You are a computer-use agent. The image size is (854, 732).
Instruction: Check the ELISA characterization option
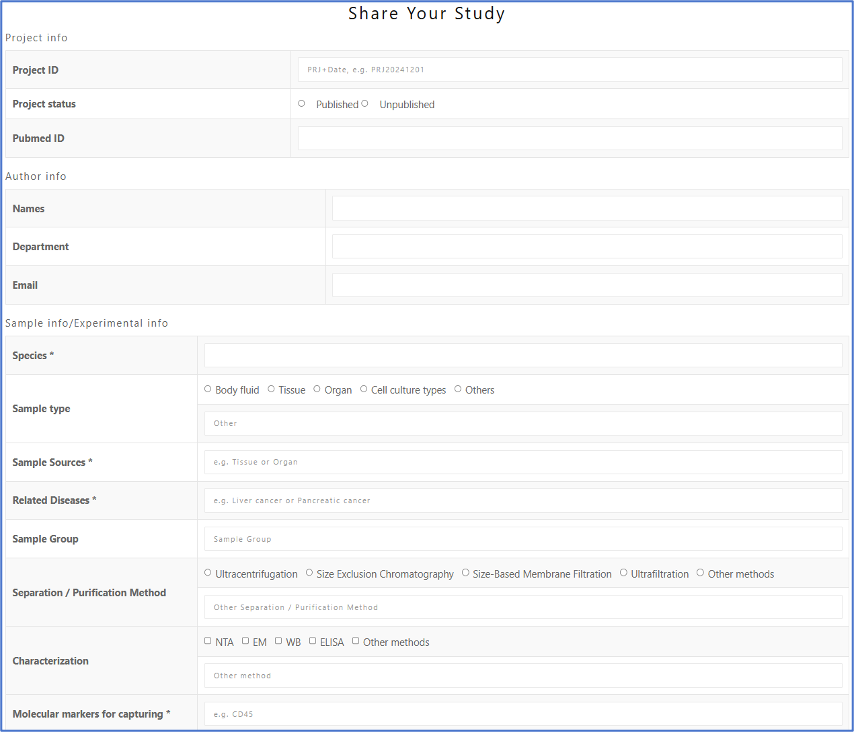tap(313, 641)
